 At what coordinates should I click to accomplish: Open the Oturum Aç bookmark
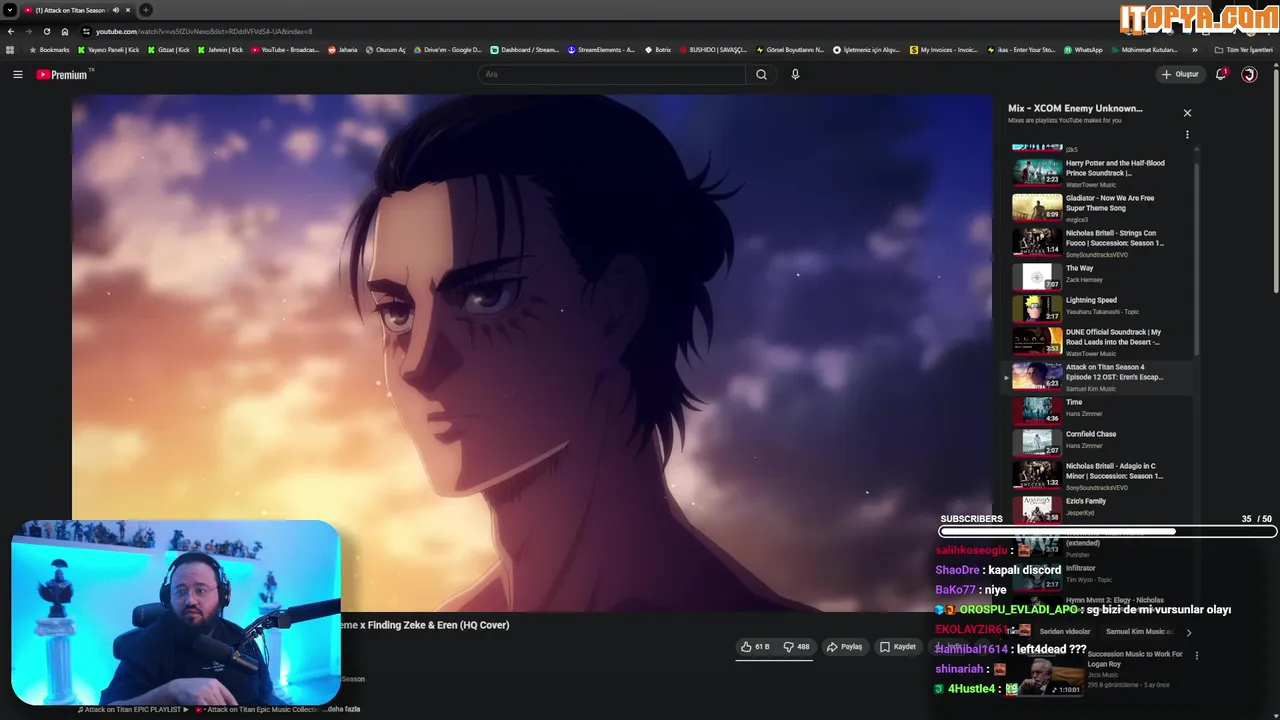pyautogui.click(x=386, y=49)
